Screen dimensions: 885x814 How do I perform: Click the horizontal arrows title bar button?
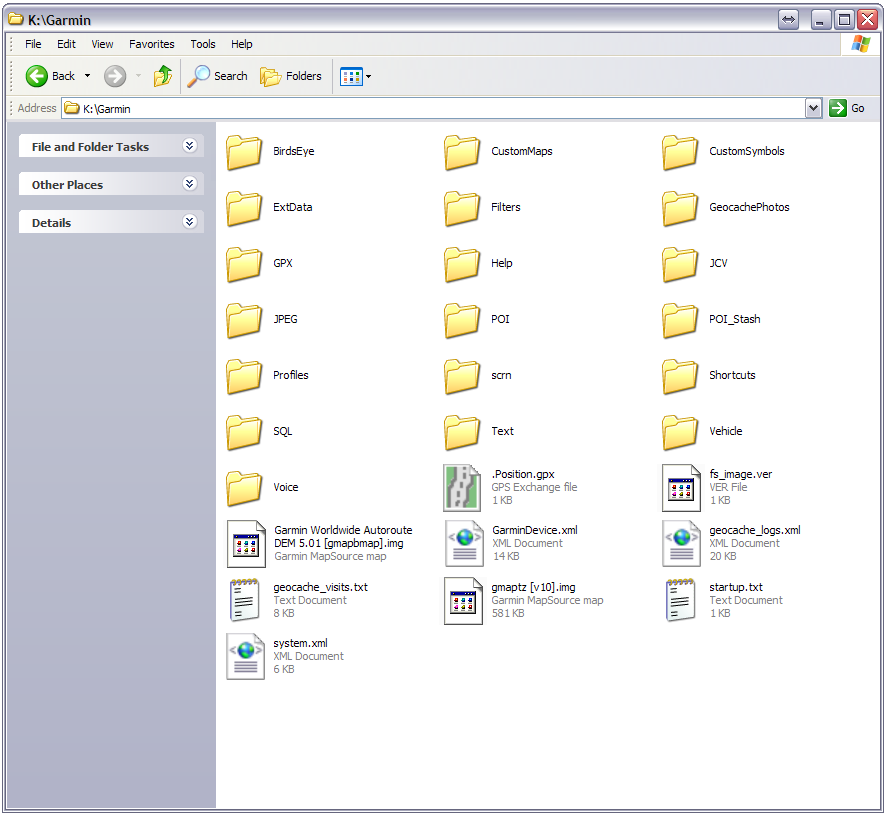[x=788, y=20]
